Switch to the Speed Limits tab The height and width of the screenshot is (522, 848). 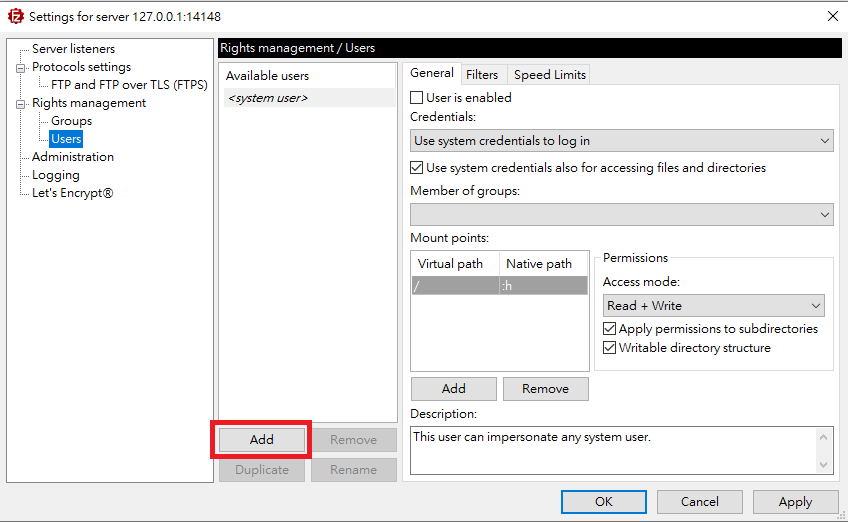(x=549, y=75)
